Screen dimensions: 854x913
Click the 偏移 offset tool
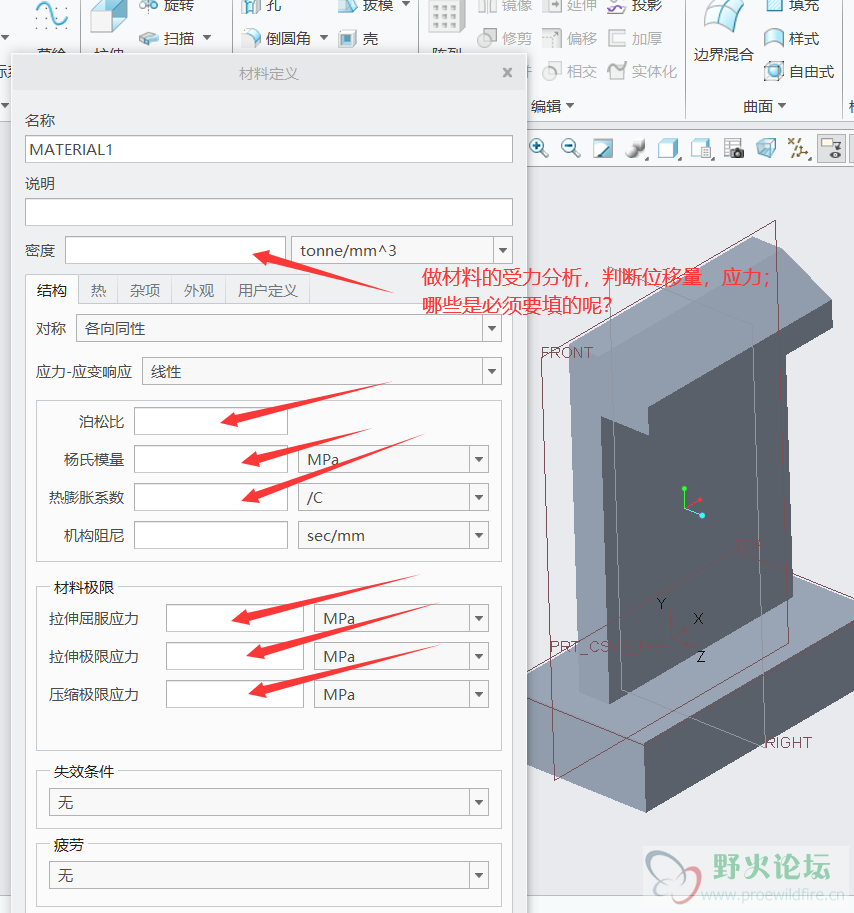pos(569,38)
